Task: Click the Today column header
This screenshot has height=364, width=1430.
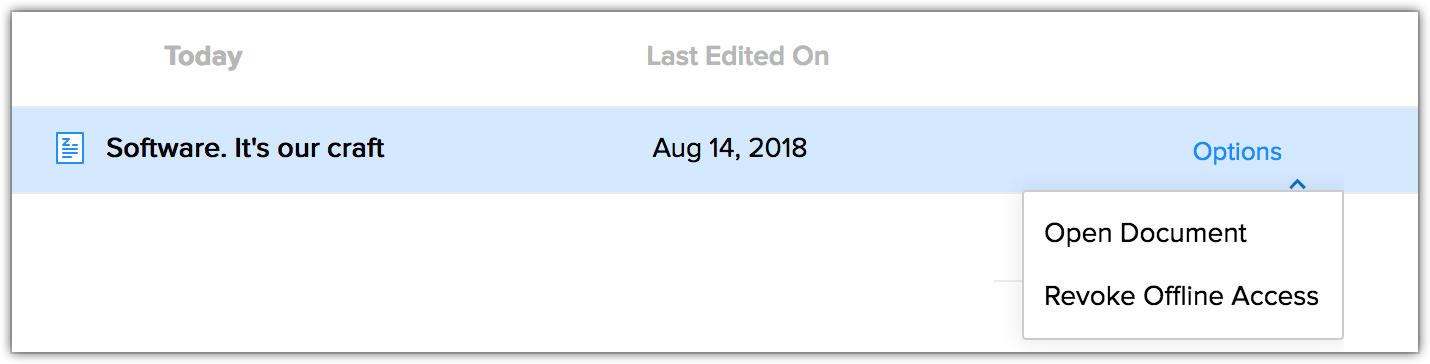Action: [x=203, y=57]
